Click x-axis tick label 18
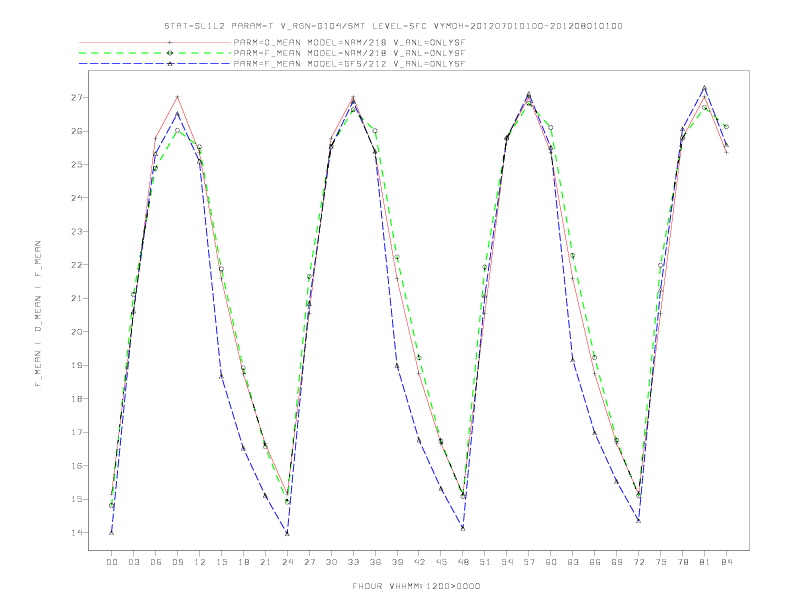Image resolution: width=792 pixels, height=612 pixels. (x=243, y=562)
